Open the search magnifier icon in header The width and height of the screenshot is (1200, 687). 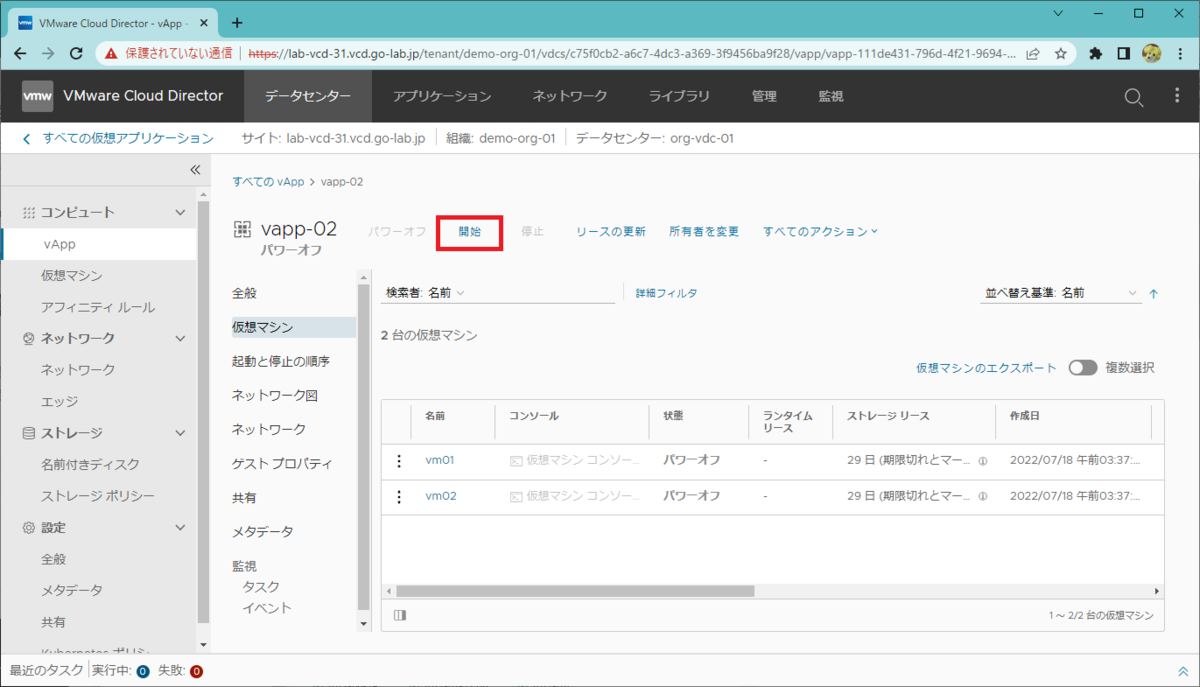tap(1133, 97)
